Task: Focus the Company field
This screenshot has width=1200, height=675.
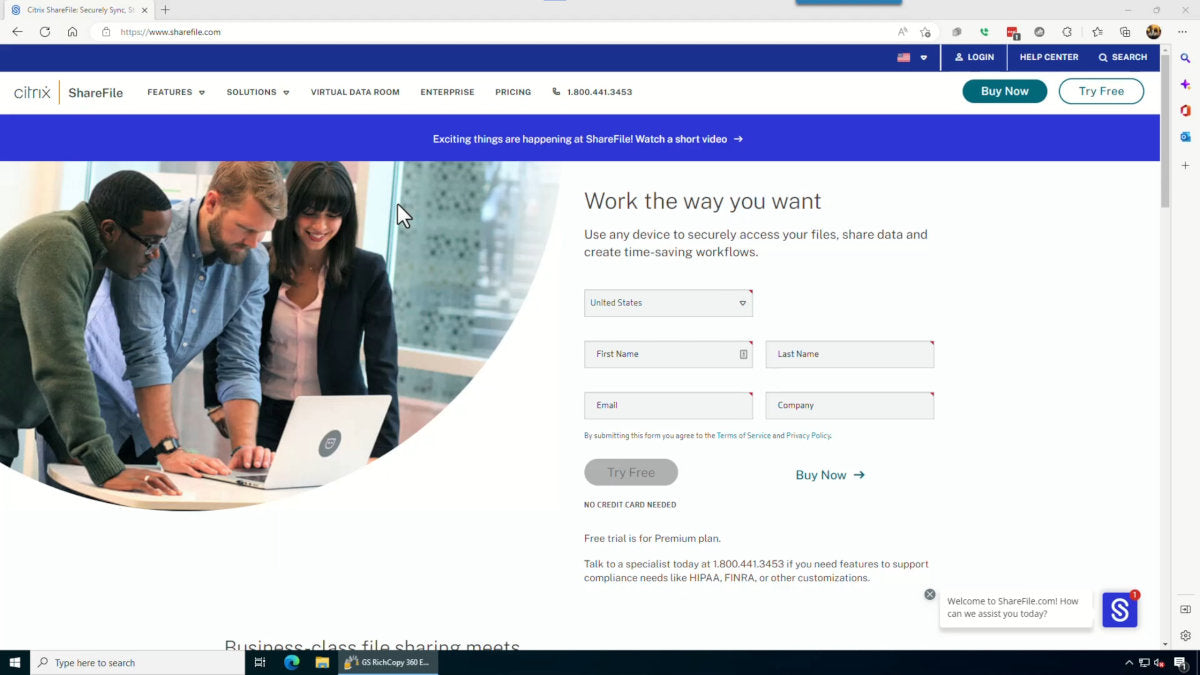Action: (x=850, y=405)
